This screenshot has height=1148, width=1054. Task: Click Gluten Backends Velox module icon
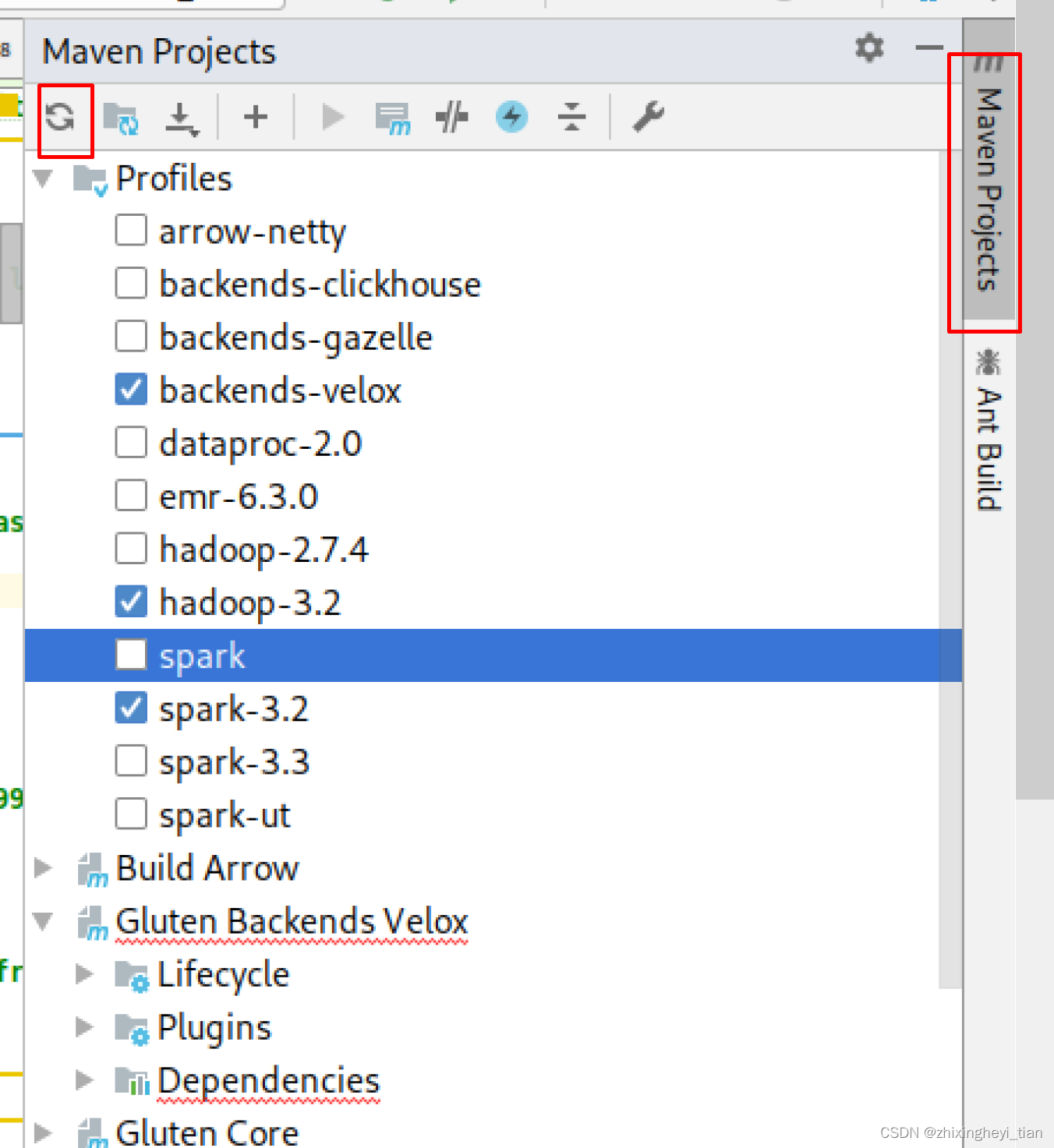point(93,923)
